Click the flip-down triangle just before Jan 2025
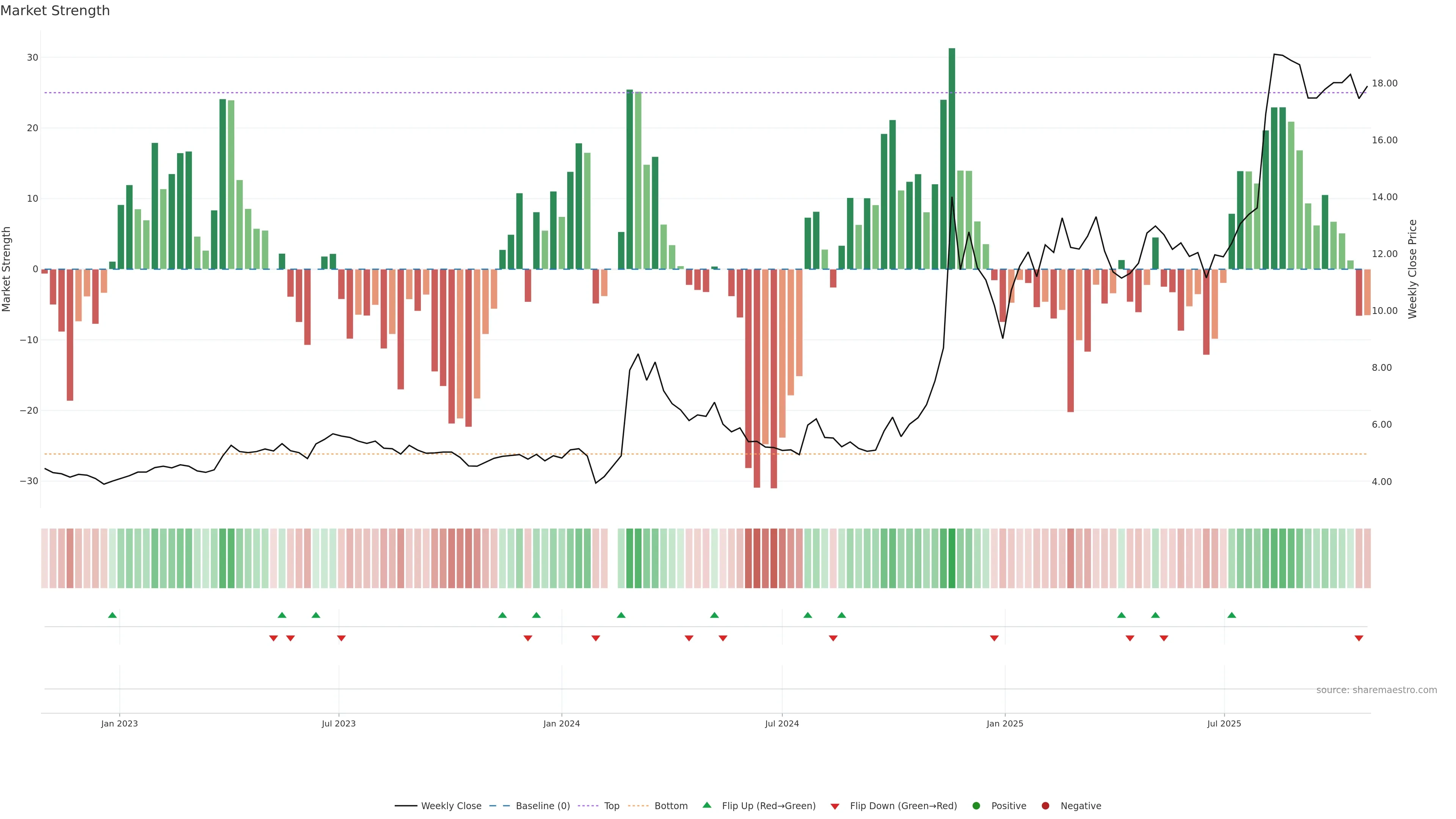 [x=994, y=638]
